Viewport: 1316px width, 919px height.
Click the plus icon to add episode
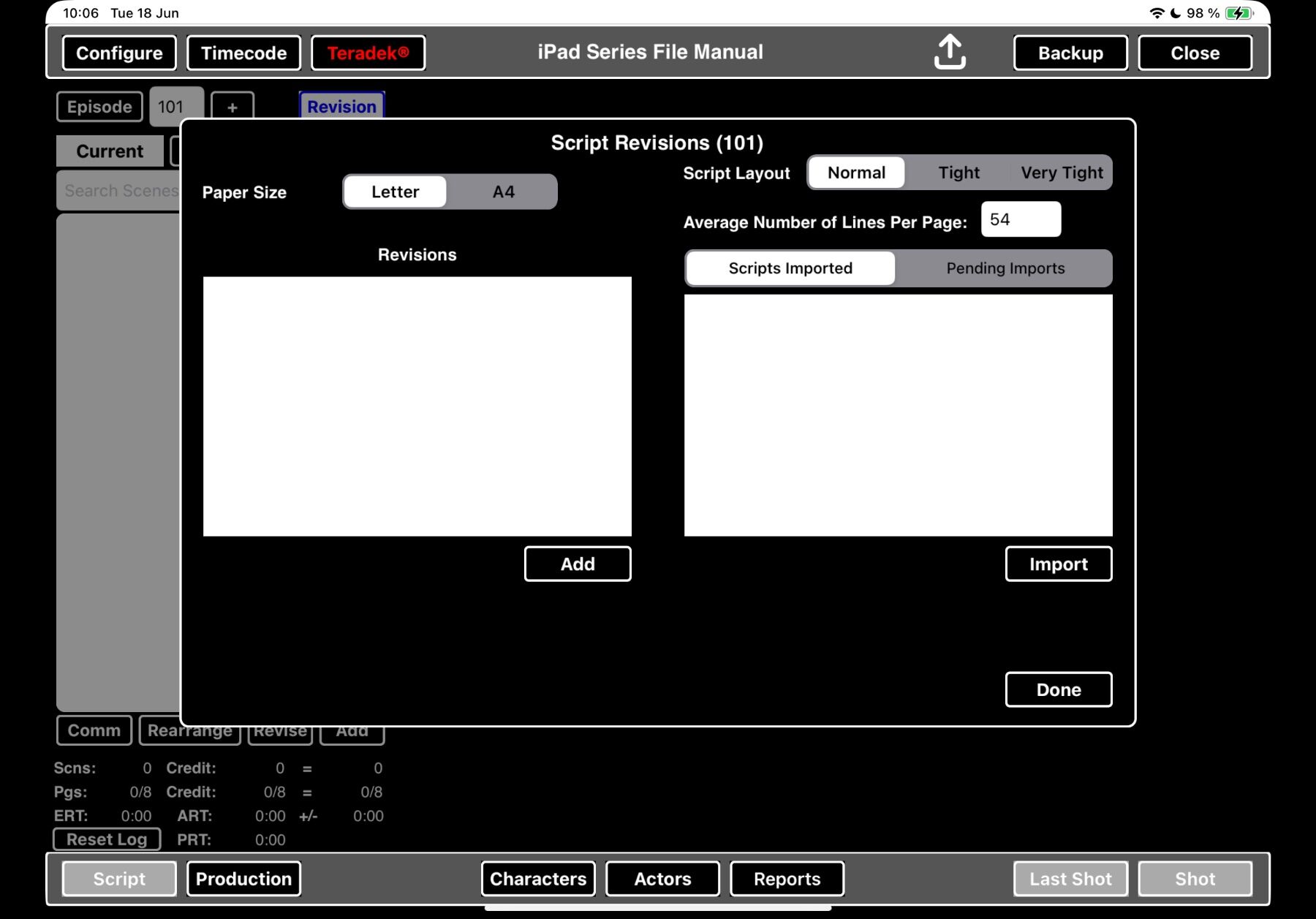pos(232,107)
